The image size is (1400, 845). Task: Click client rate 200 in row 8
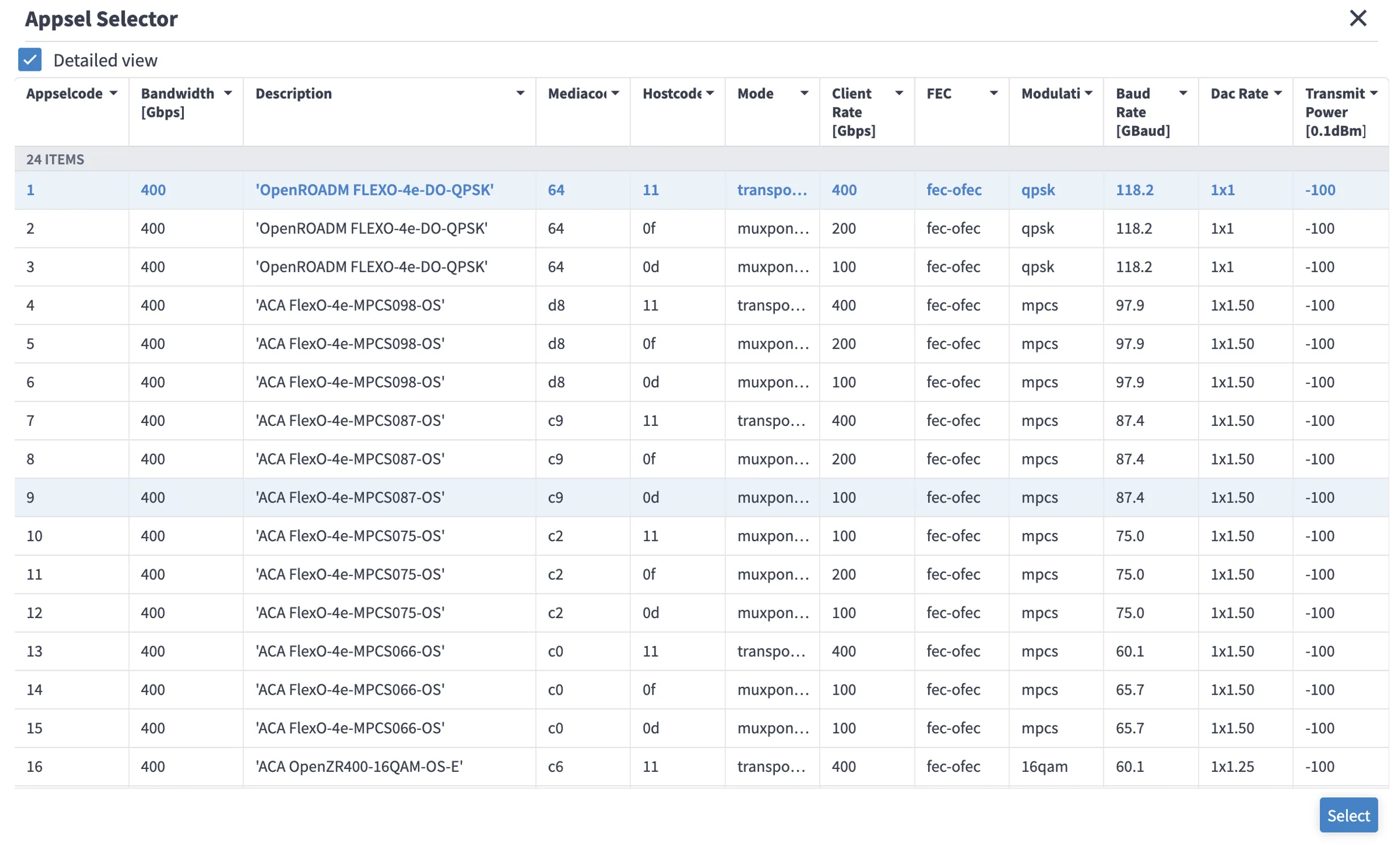tap(844, 459)
